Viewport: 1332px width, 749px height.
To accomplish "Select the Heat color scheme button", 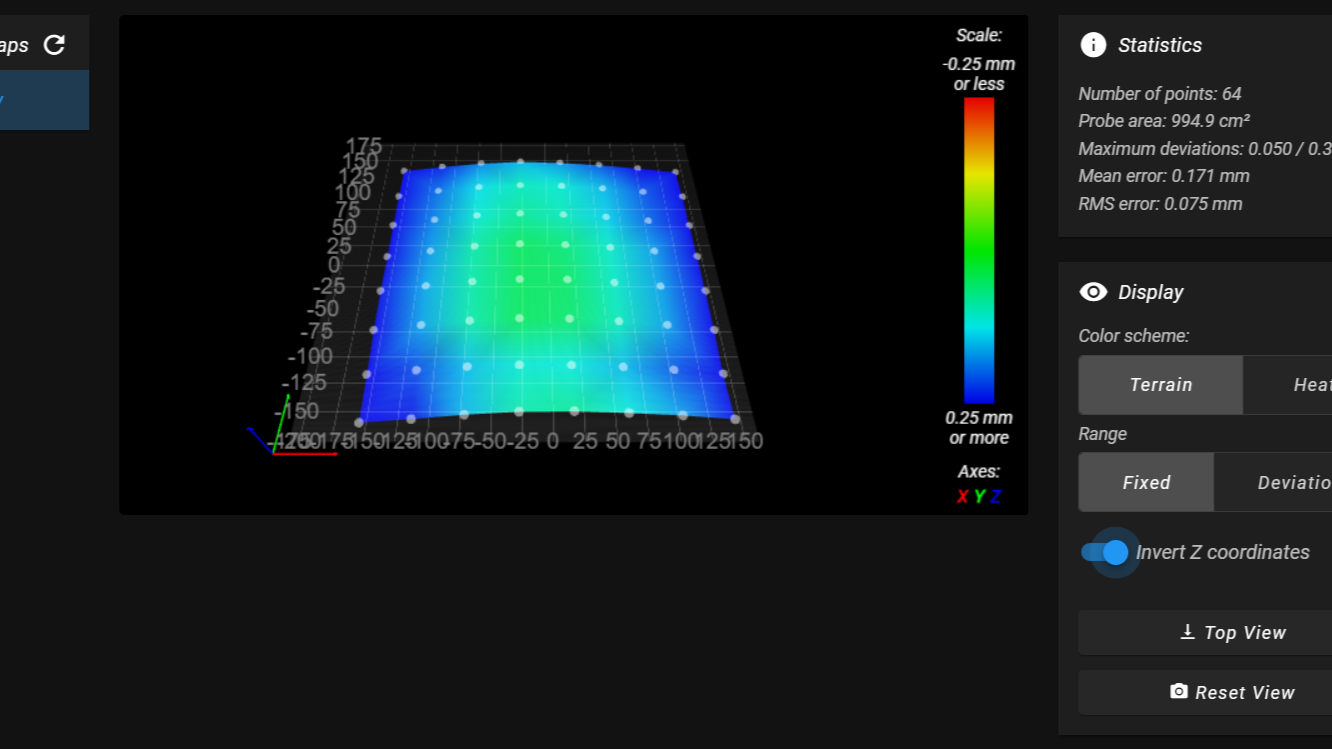I will [x=1288, y=385].
